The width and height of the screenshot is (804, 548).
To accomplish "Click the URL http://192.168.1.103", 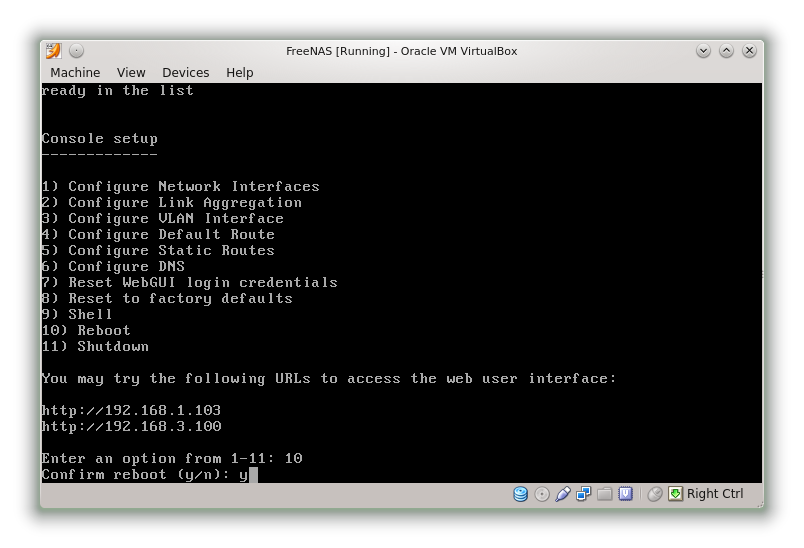I will (131, 410).
